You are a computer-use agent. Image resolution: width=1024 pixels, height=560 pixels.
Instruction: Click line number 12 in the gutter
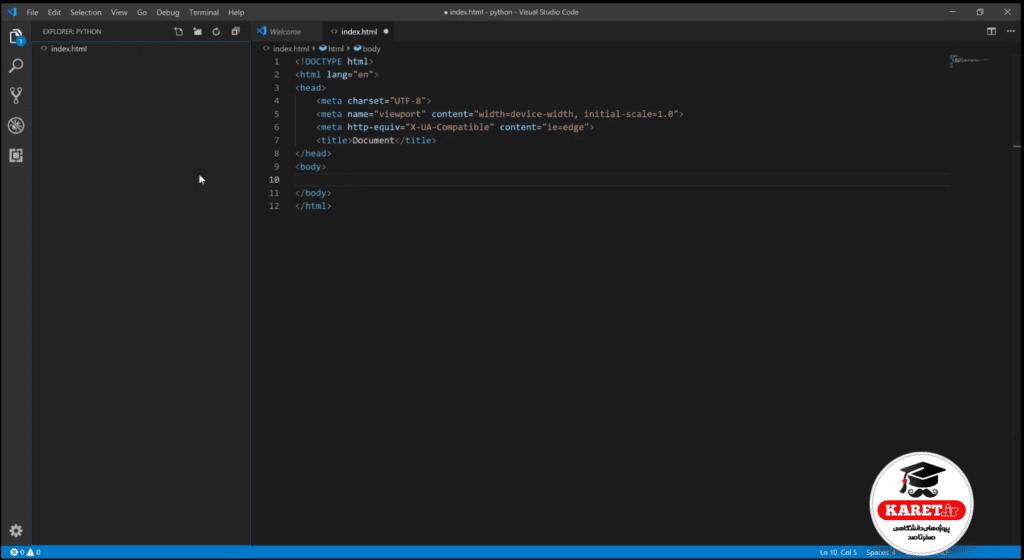[274, 206]
